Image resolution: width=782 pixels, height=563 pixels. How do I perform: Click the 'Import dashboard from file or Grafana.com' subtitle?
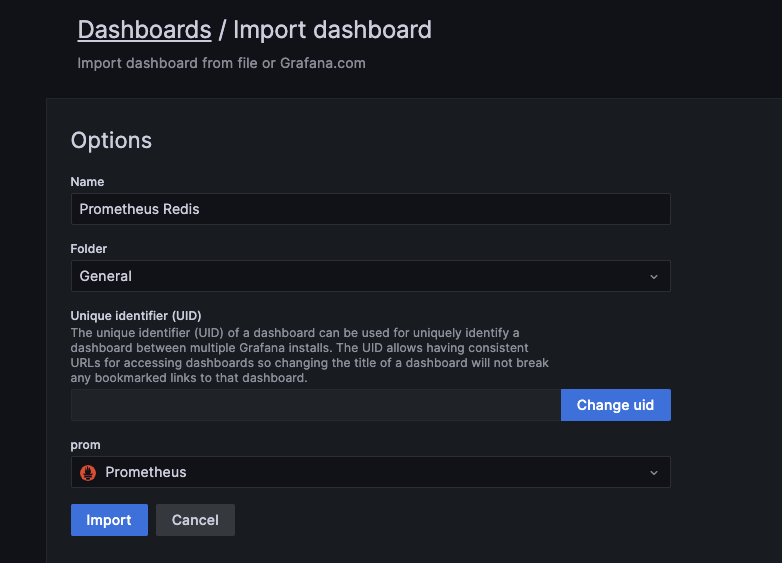click(x=221, y=63)
